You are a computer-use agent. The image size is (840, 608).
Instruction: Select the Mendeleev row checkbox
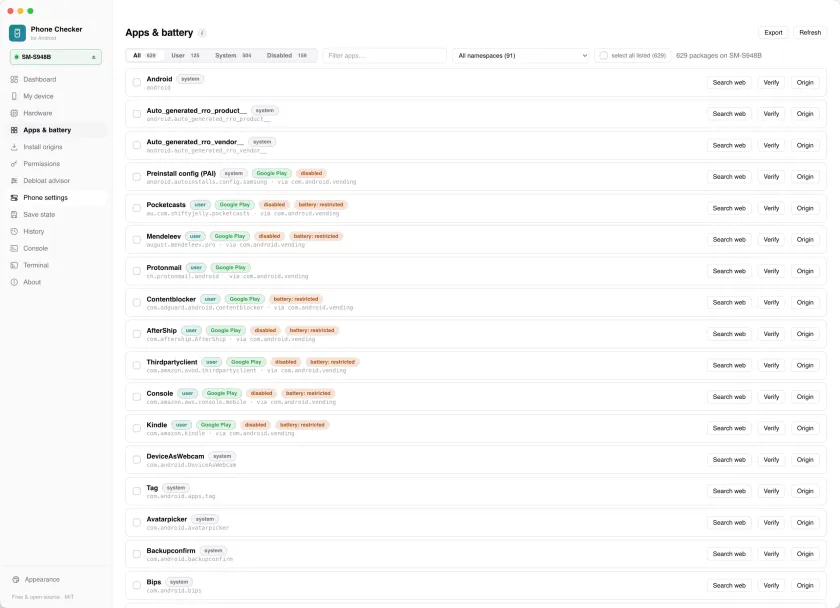point(137,239)
